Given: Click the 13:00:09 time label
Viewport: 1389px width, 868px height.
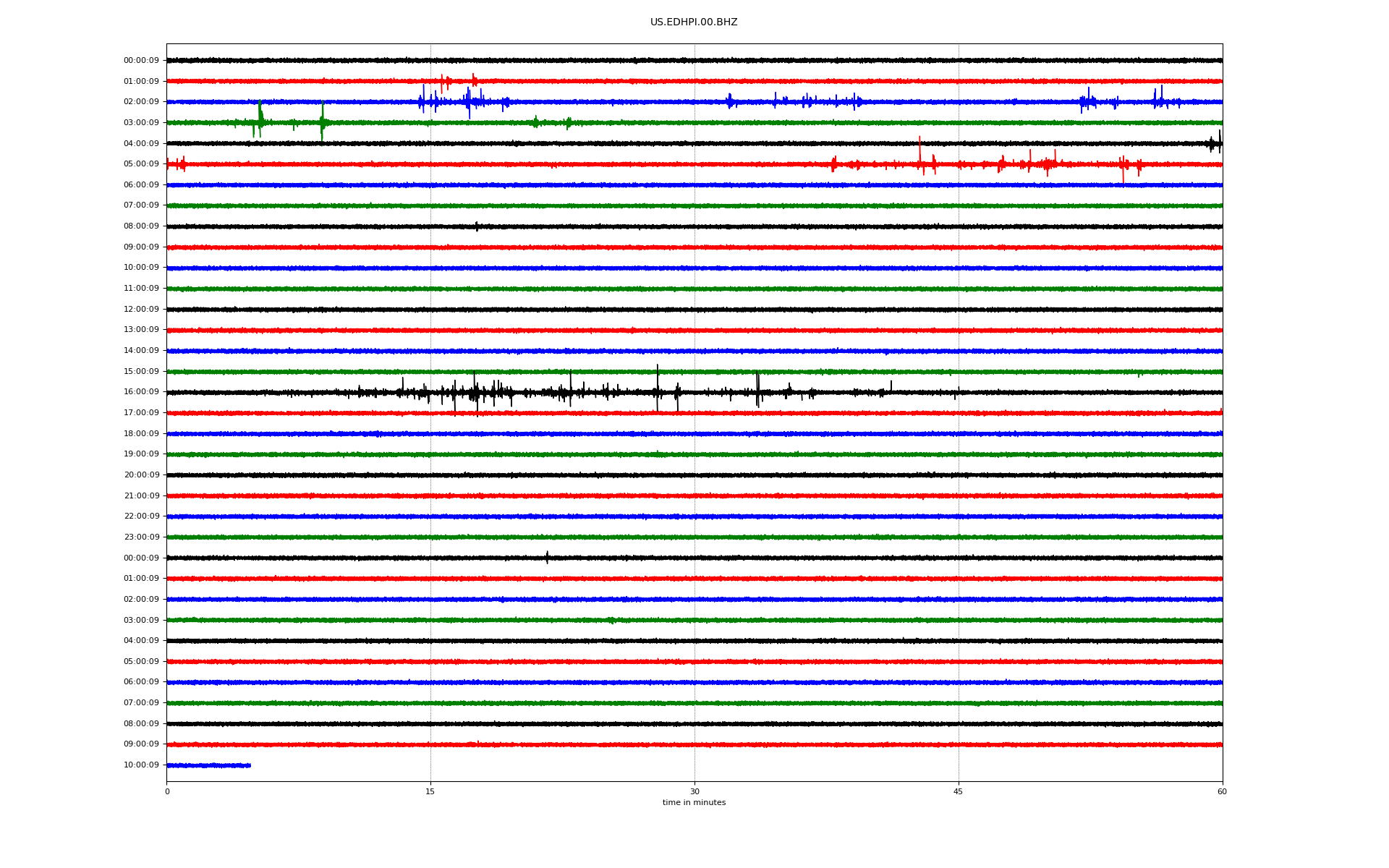Looking at the screenshot, I should (x=141, y=330).
